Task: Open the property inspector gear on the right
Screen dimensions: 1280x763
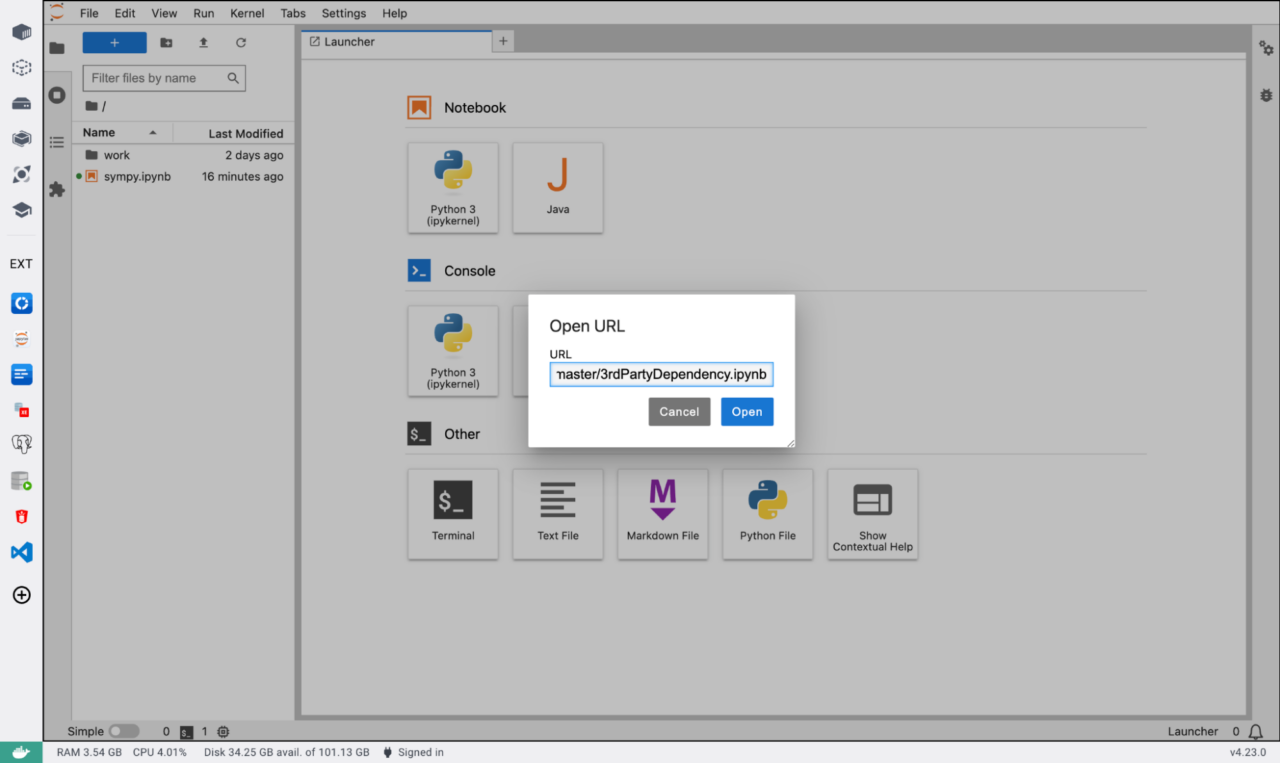Action: 1265,47
